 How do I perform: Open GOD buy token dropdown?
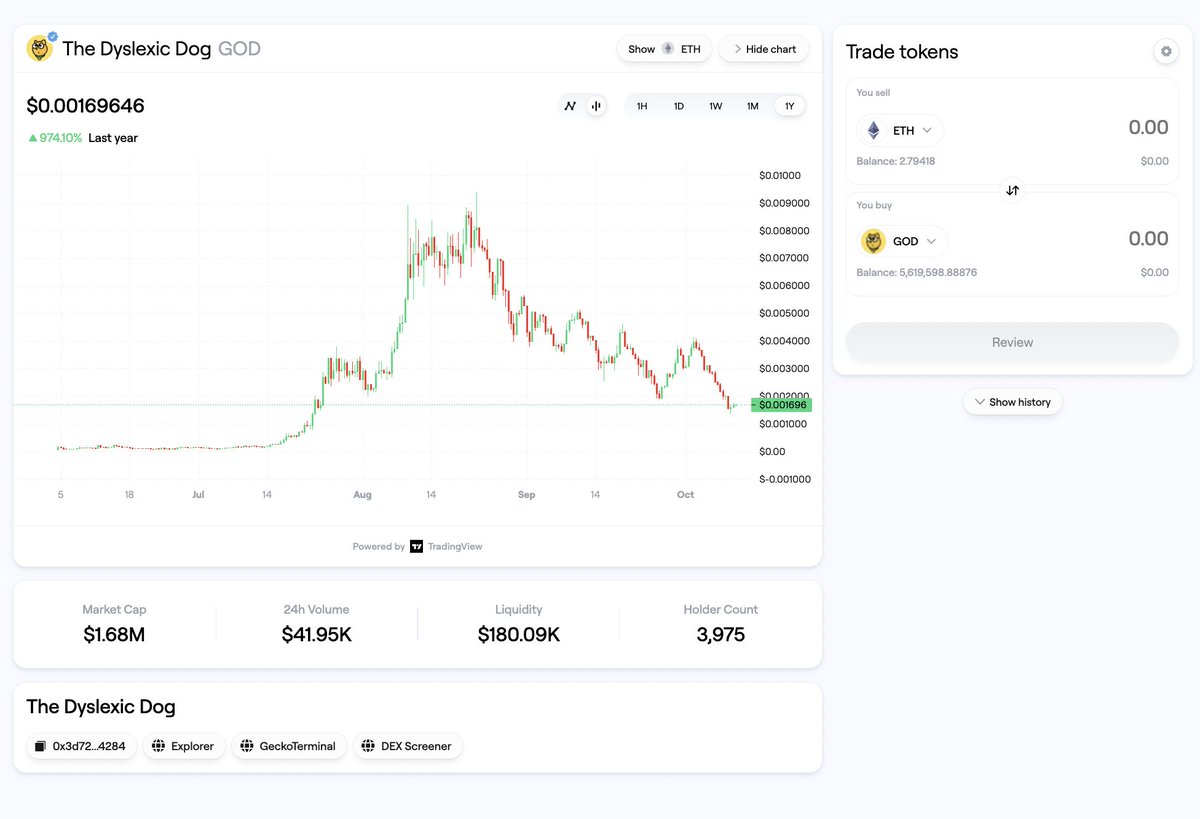[903, 241]
